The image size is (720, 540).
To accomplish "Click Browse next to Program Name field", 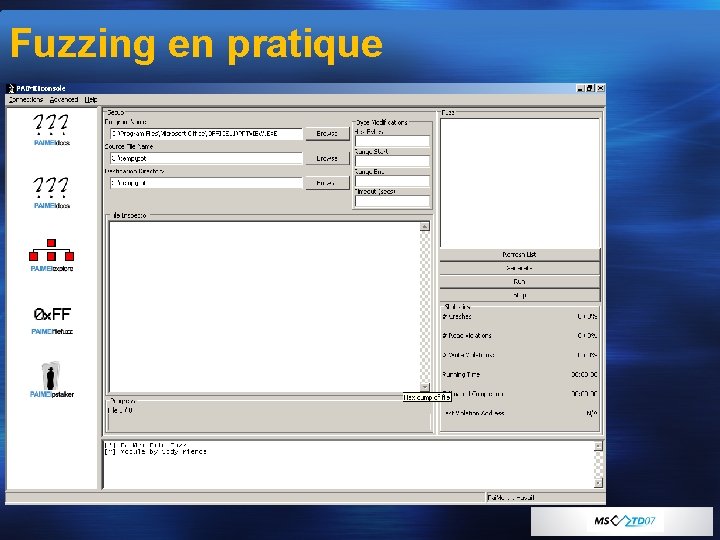I will coord(327,134).
